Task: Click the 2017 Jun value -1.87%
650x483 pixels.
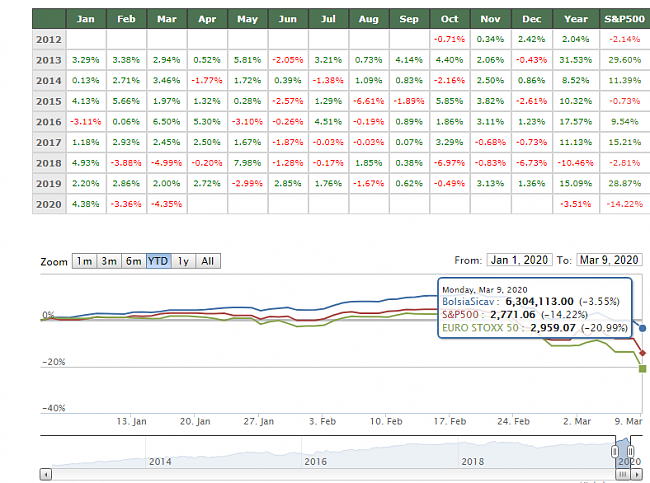Action: (288, 142)
